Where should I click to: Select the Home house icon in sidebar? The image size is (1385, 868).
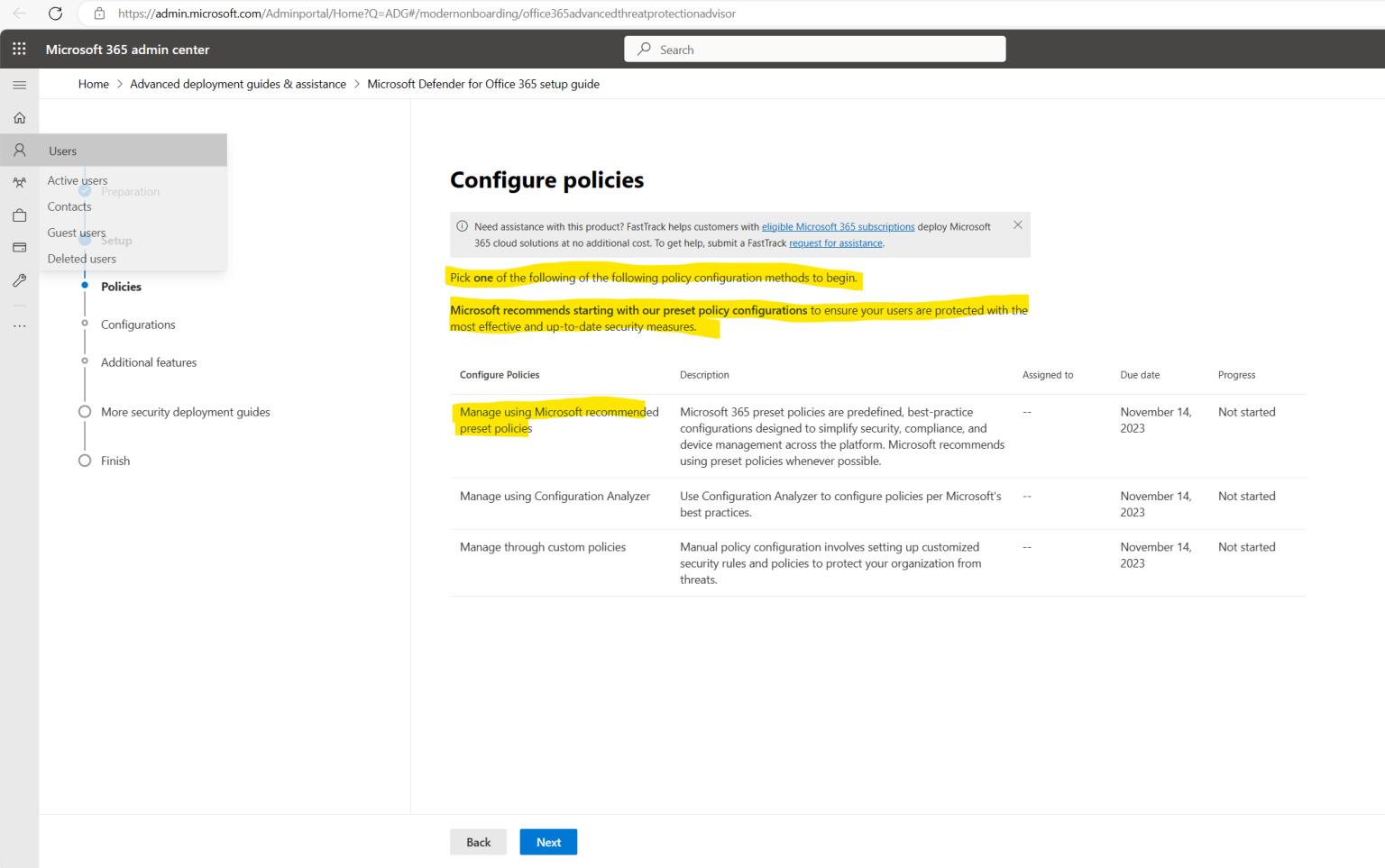click(x=19, y=117)
